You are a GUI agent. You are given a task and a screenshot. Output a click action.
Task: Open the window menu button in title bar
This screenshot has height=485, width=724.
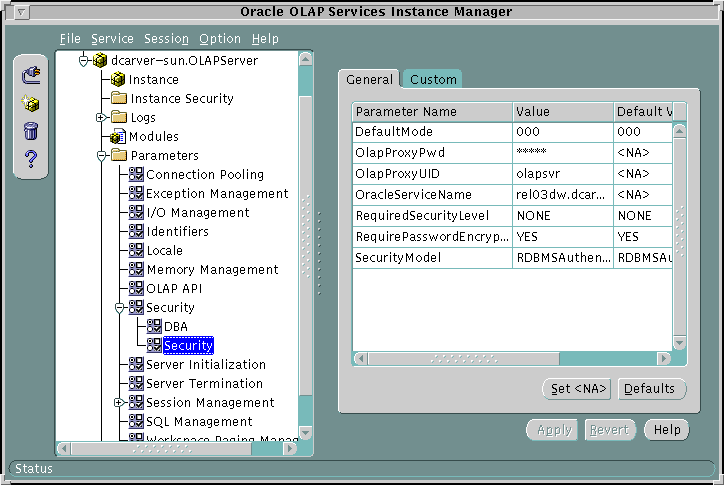point(21,12)
